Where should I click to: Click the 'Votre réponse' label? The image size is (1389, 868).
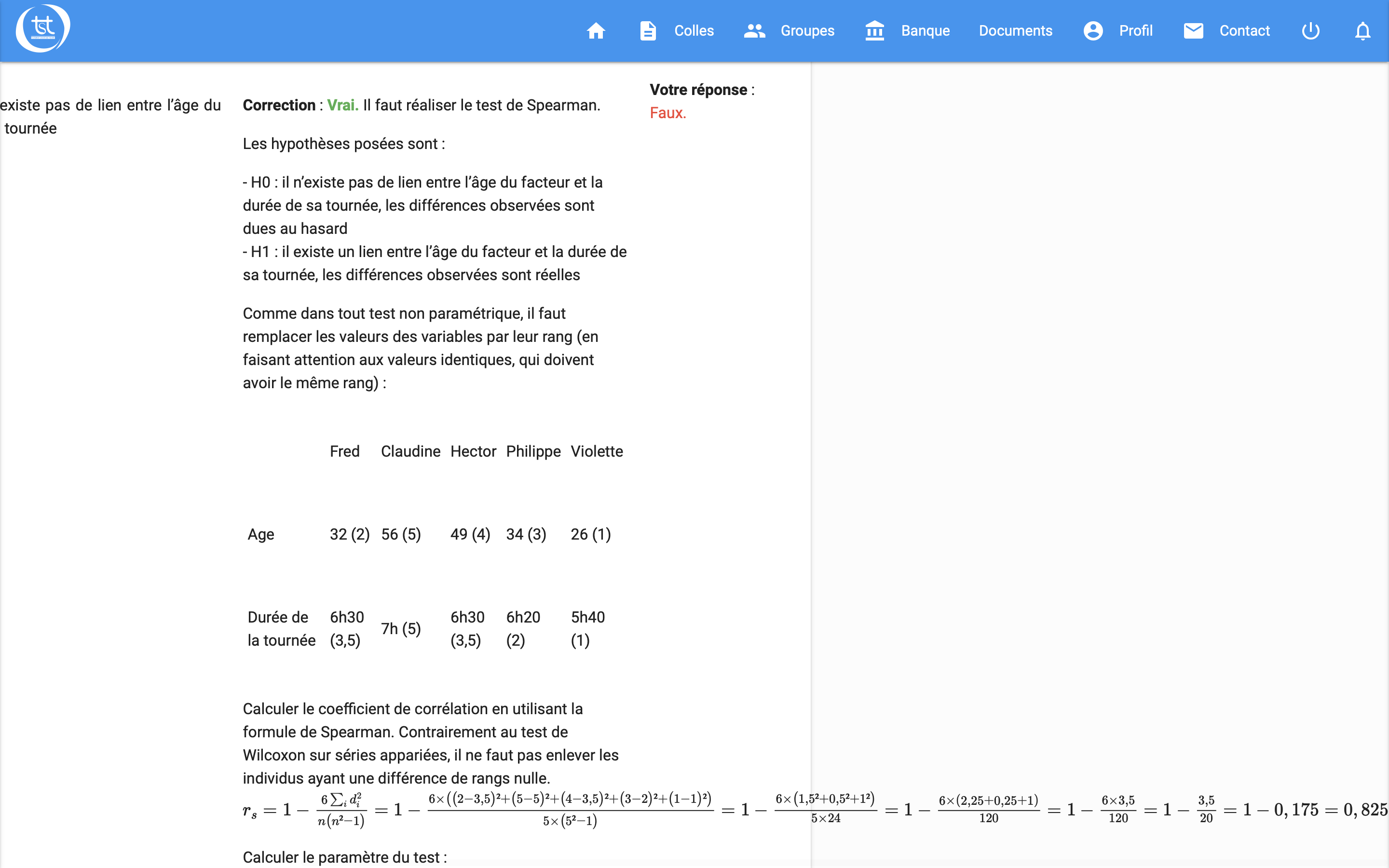[x=698, y=90]
